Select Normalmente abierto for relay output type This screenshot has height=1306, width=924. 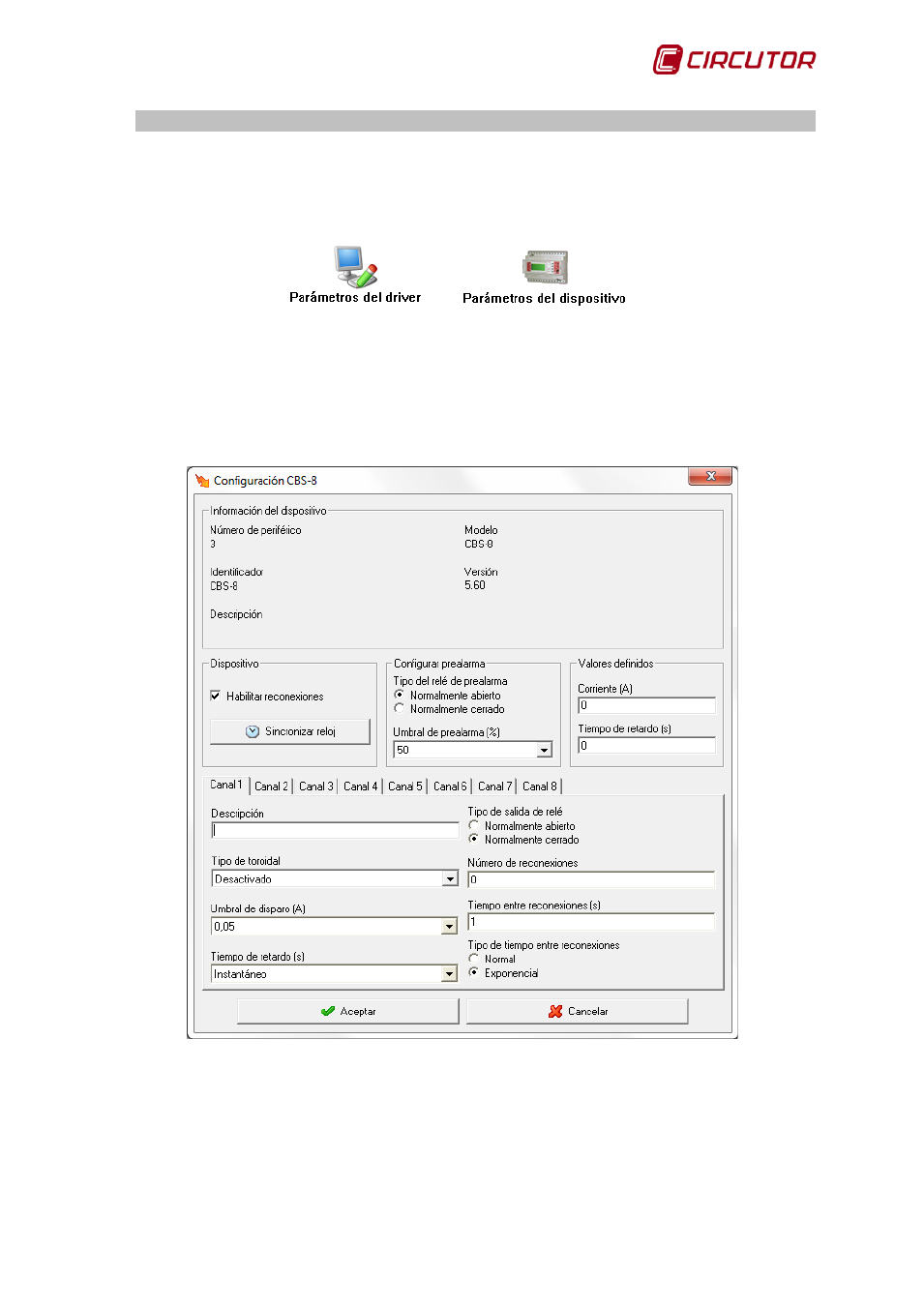tap(474, 826)
